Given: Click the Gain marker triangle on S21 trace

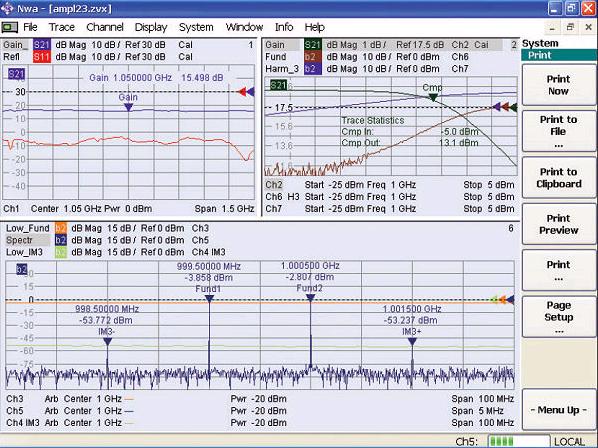Looking at the screenshot, I should (x=129, y=108).
